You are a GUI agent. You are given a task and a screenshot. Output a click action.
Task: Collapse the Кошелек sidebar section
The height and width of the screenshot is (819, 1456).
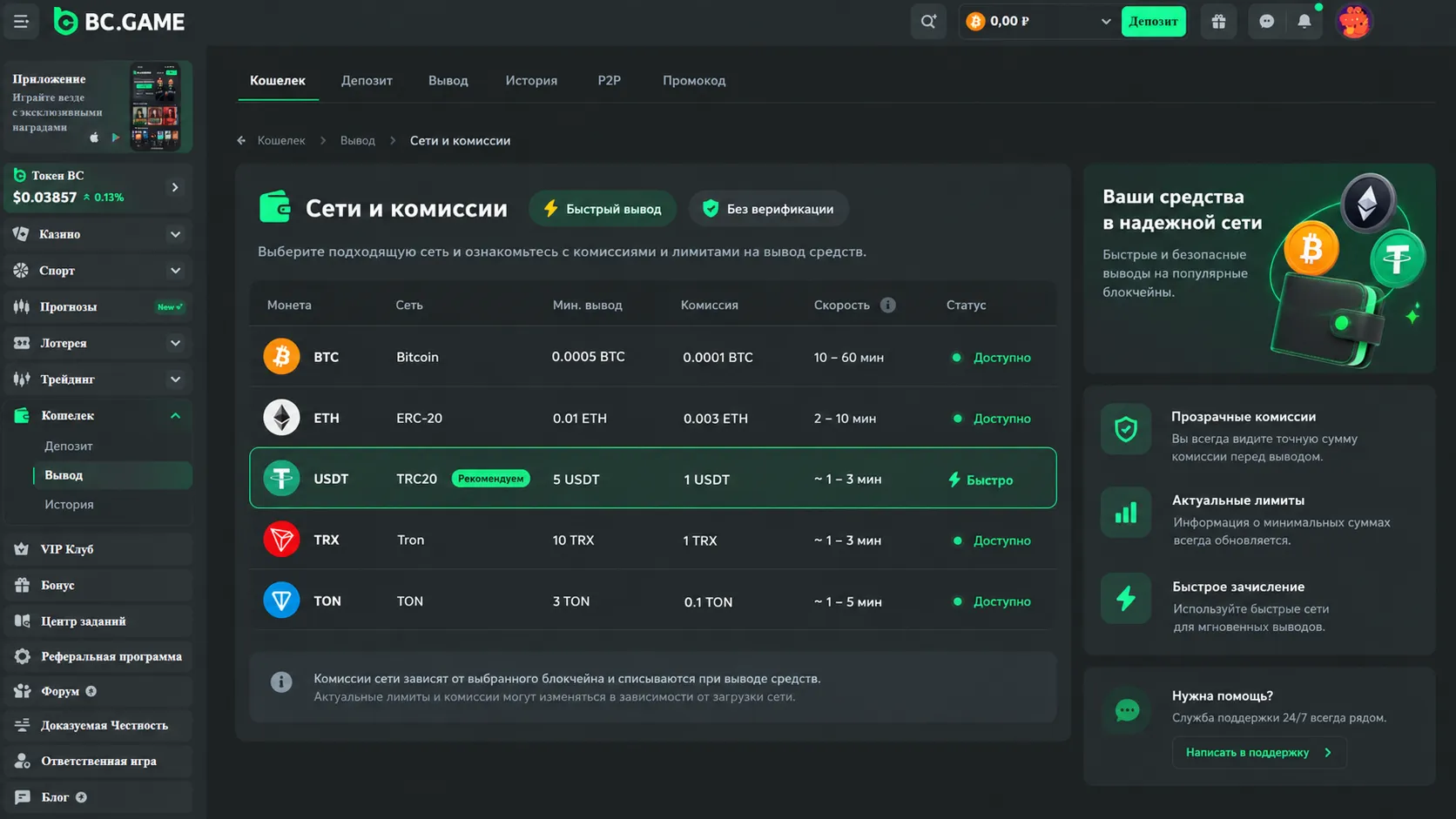click(175, 416)
